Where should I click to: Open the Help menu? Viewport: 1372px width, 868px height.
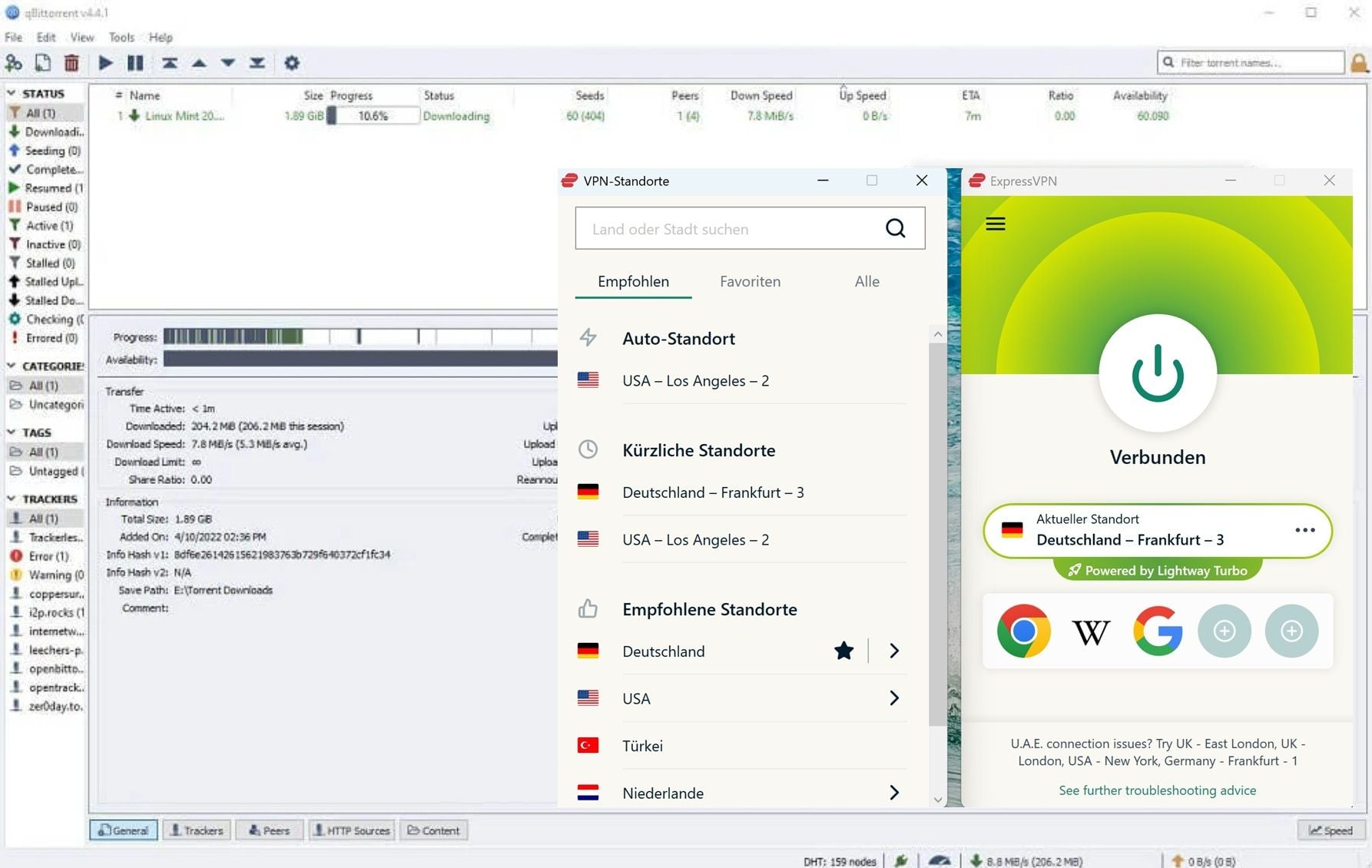(161, 37)
